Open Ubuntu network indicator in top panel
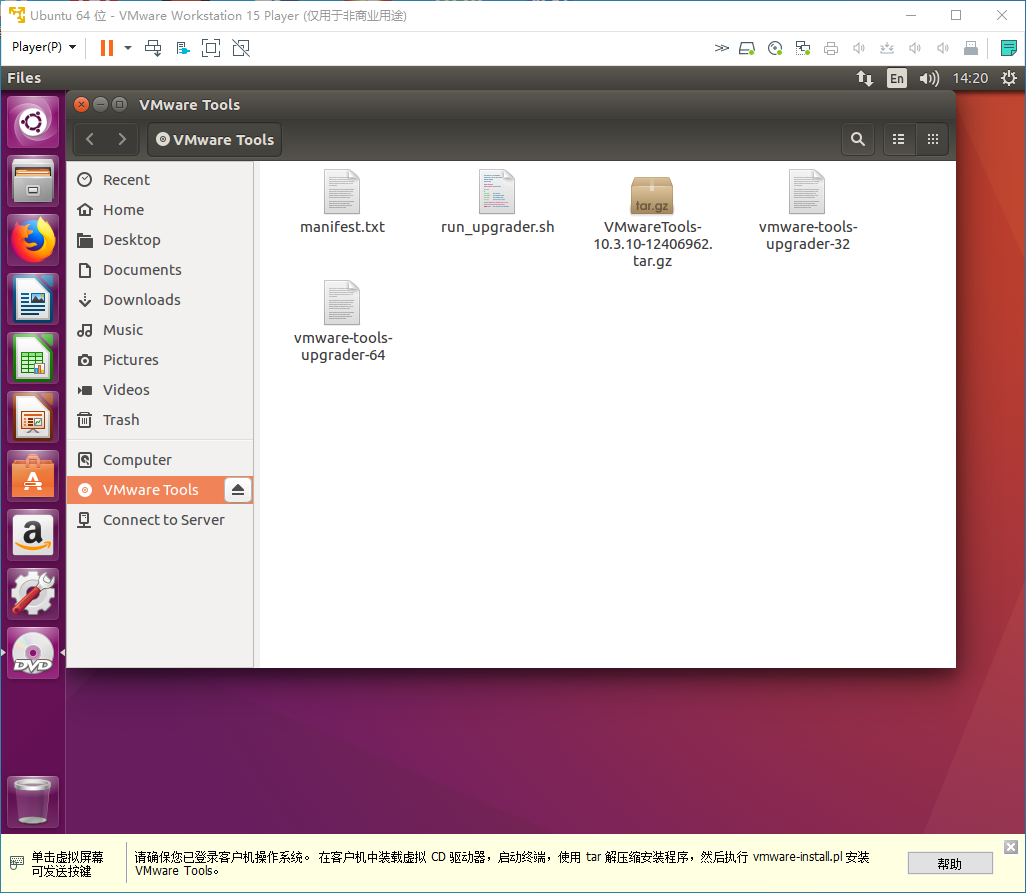This screenshot has width=1026, height=893. [865, 78]
